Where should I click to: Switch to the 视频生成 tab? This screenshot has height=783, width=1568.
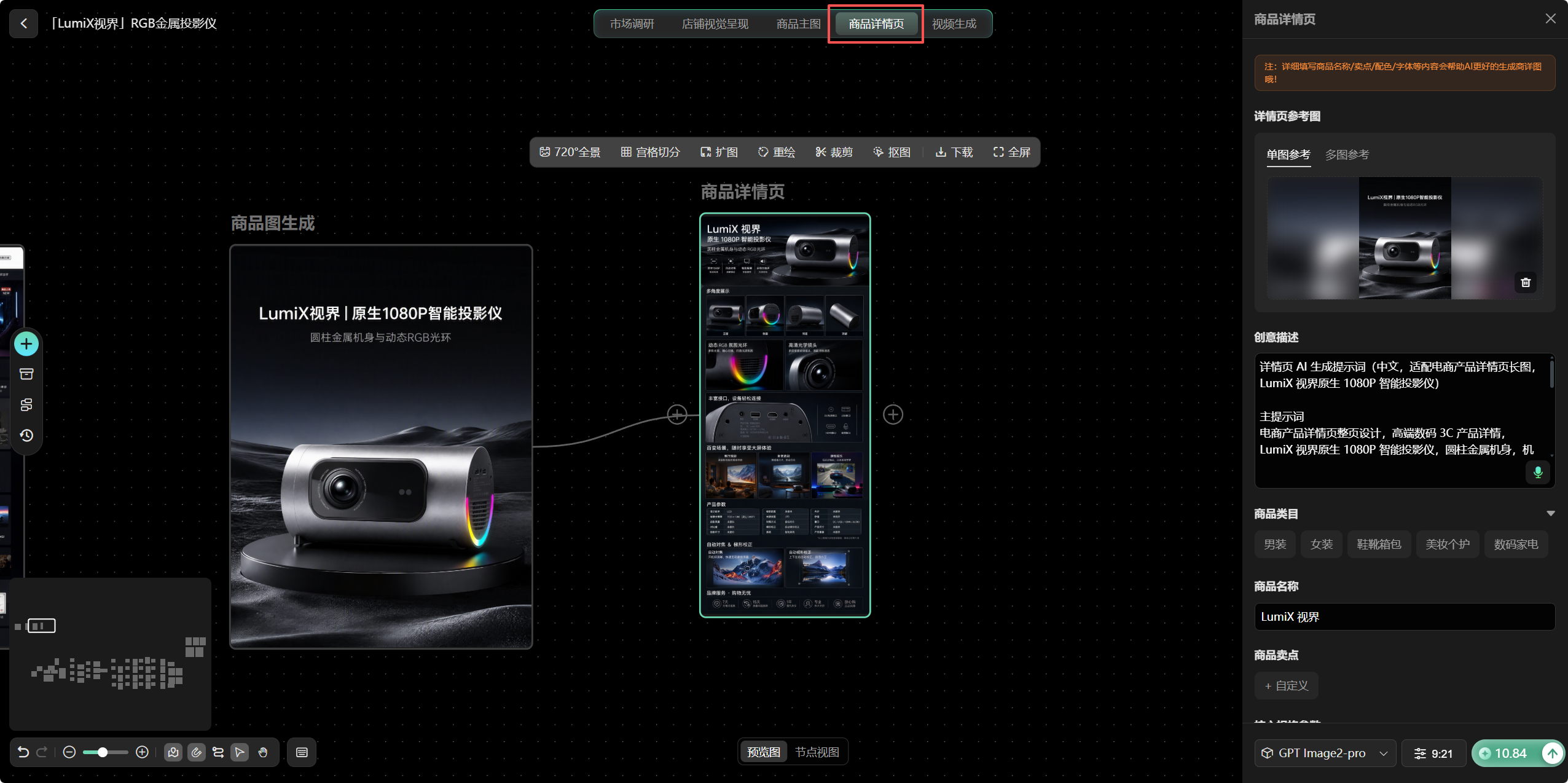click(954, 24)
